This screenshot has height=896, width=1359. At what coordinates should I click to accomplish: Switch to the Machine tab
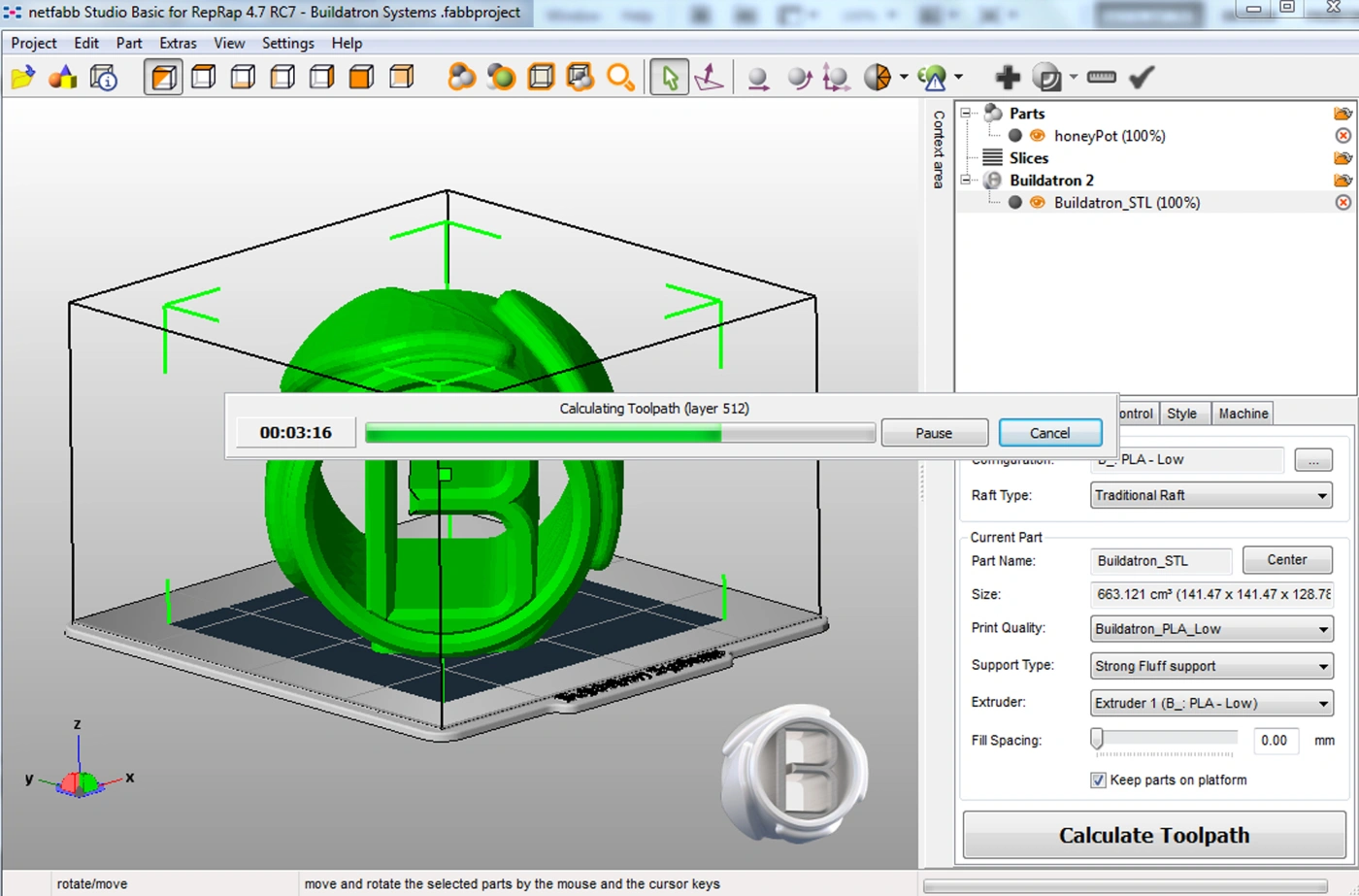click(x=1243, y=414)
